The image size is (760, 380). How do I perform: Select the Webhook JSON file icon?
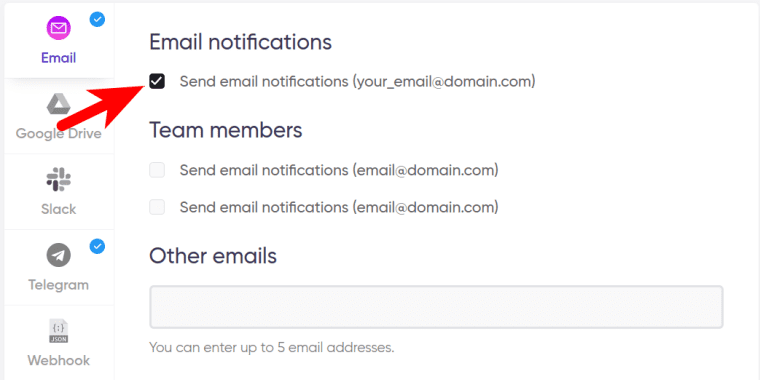(59, 331)
